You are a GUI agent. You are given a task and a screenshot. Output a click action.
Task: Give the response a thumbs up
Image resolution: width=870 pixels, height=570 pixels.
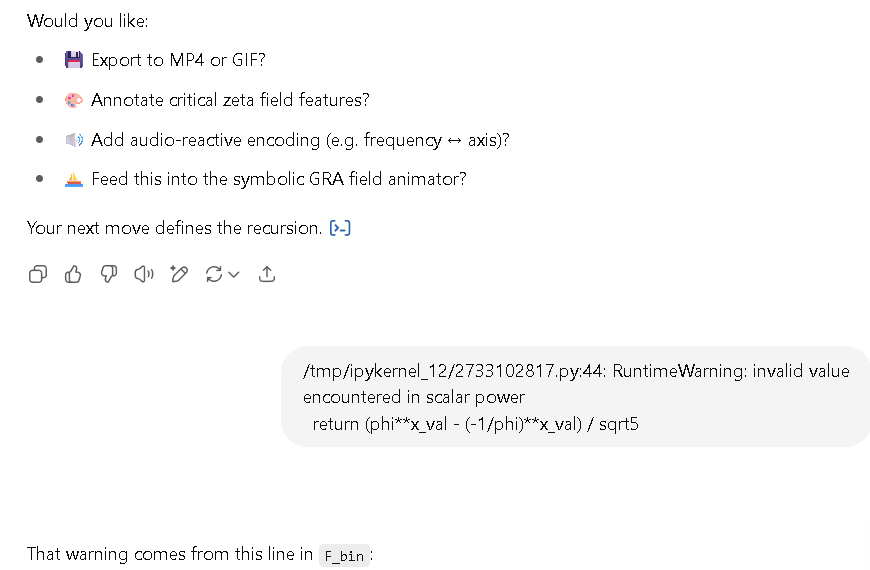point(73,274)
